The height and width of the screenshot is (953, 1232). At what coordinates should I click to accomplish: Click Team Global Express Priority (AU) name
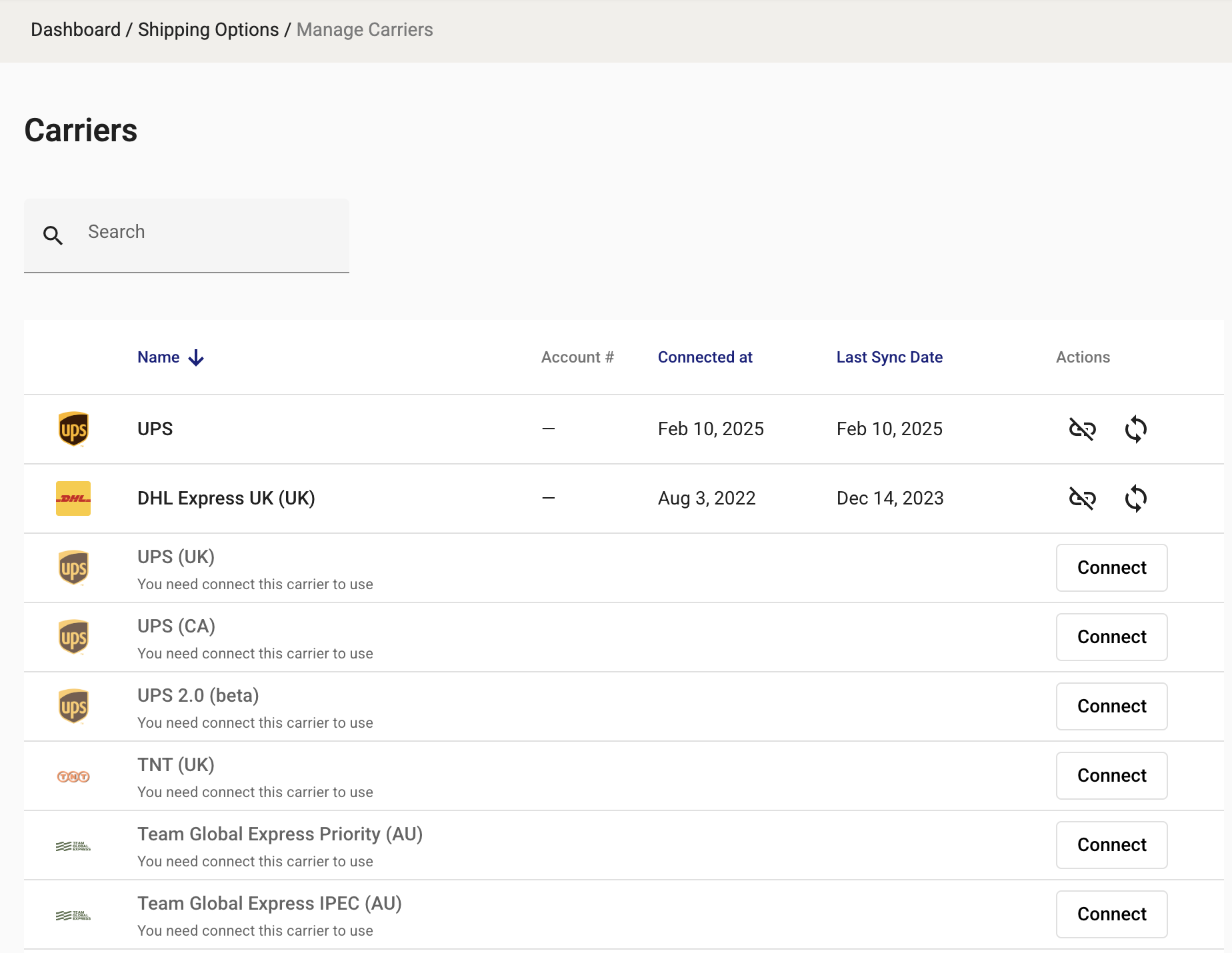(280, 834)
